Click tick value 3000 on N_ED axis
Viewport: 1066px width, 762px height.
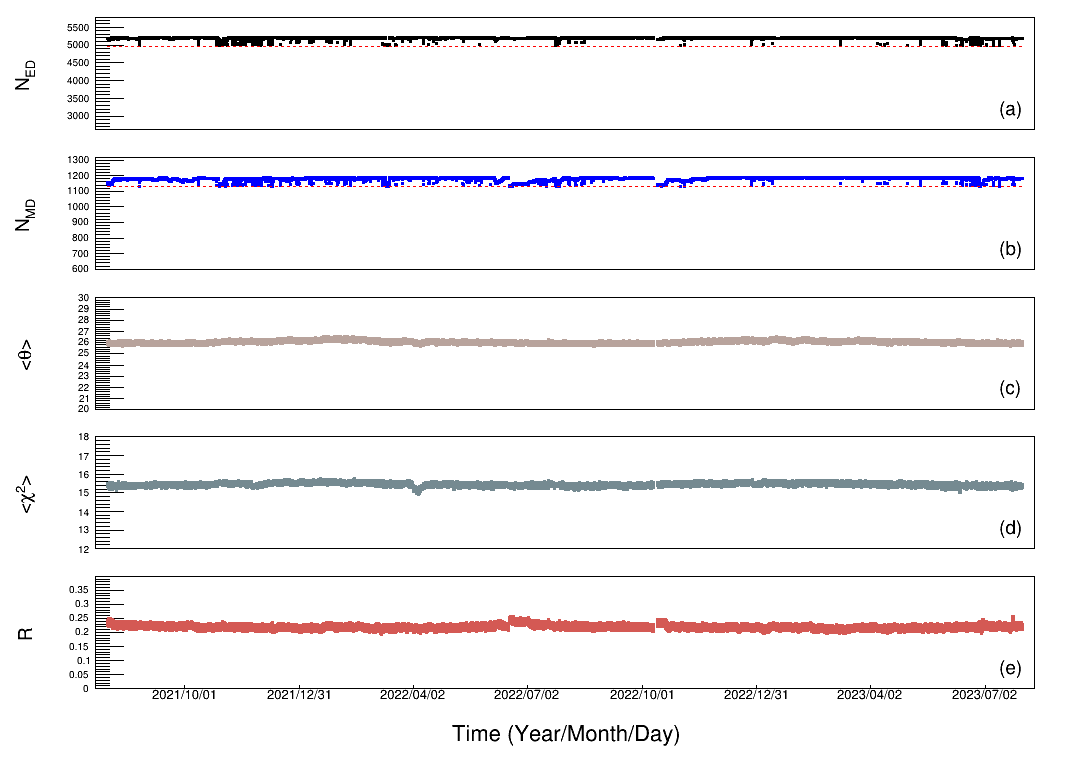coord(78,116)
